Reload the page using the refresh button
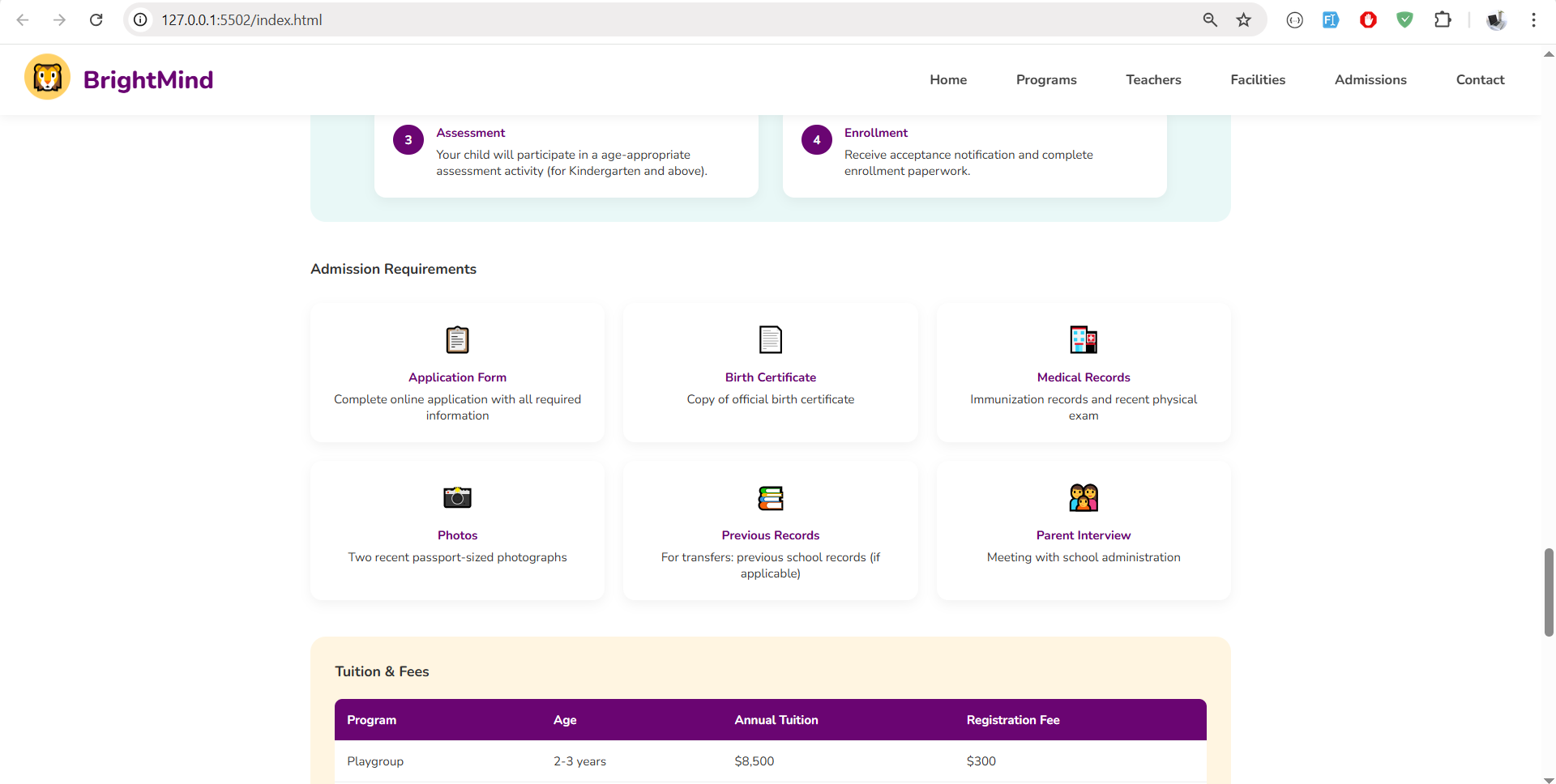The image size is (1556, 784). [96, 20]
